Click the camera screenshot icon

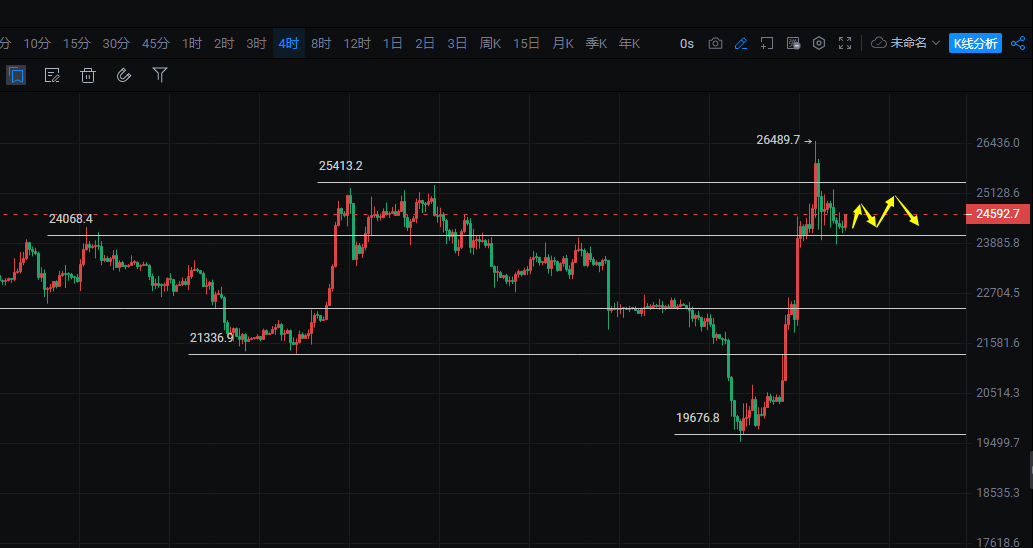(715, 43)
